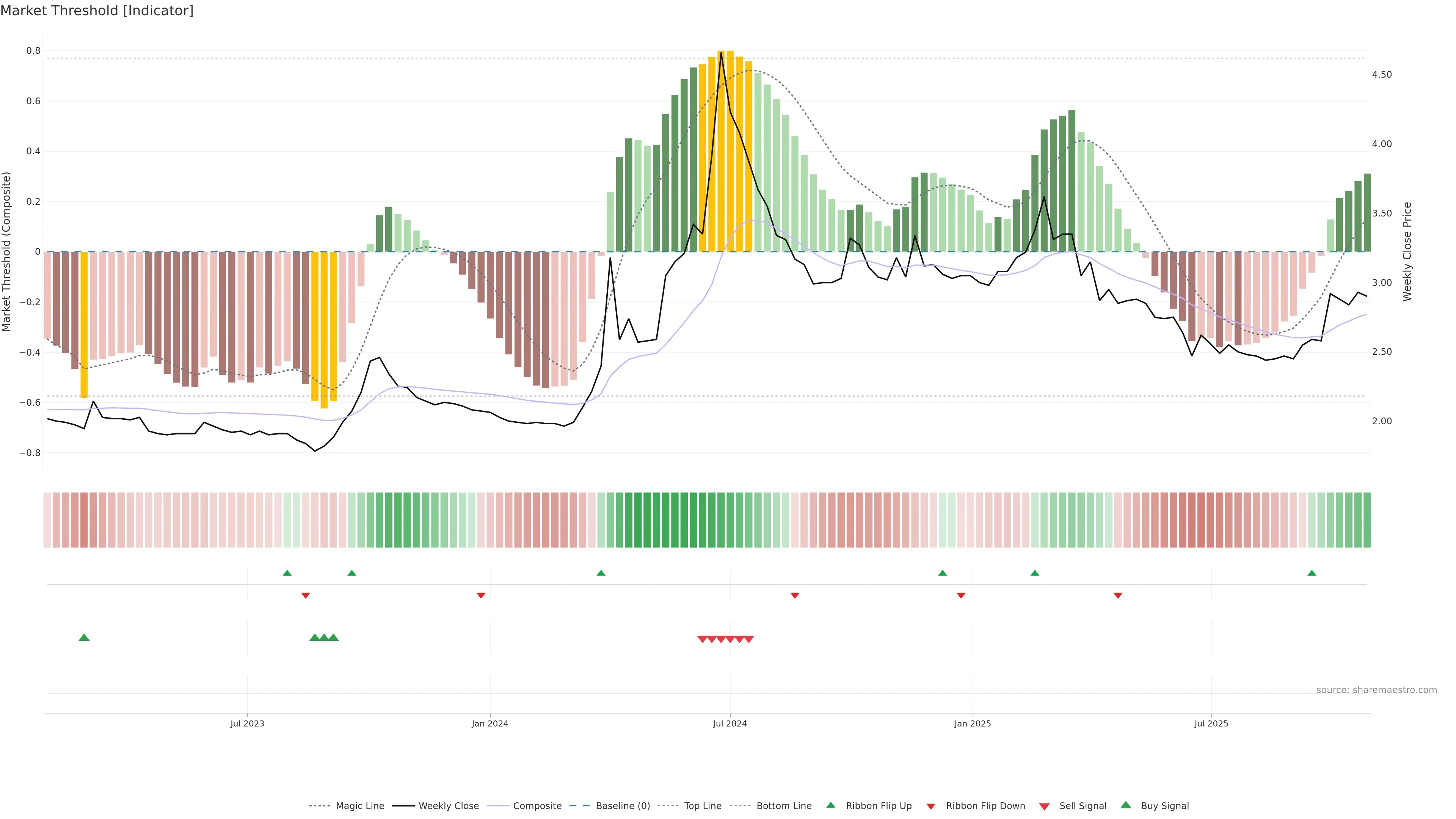Image resolution: width=1456 pixels, height=819 pixels.
Task: Click green Ribbon Flip Up legend triangle
Action: pos(830,805)
